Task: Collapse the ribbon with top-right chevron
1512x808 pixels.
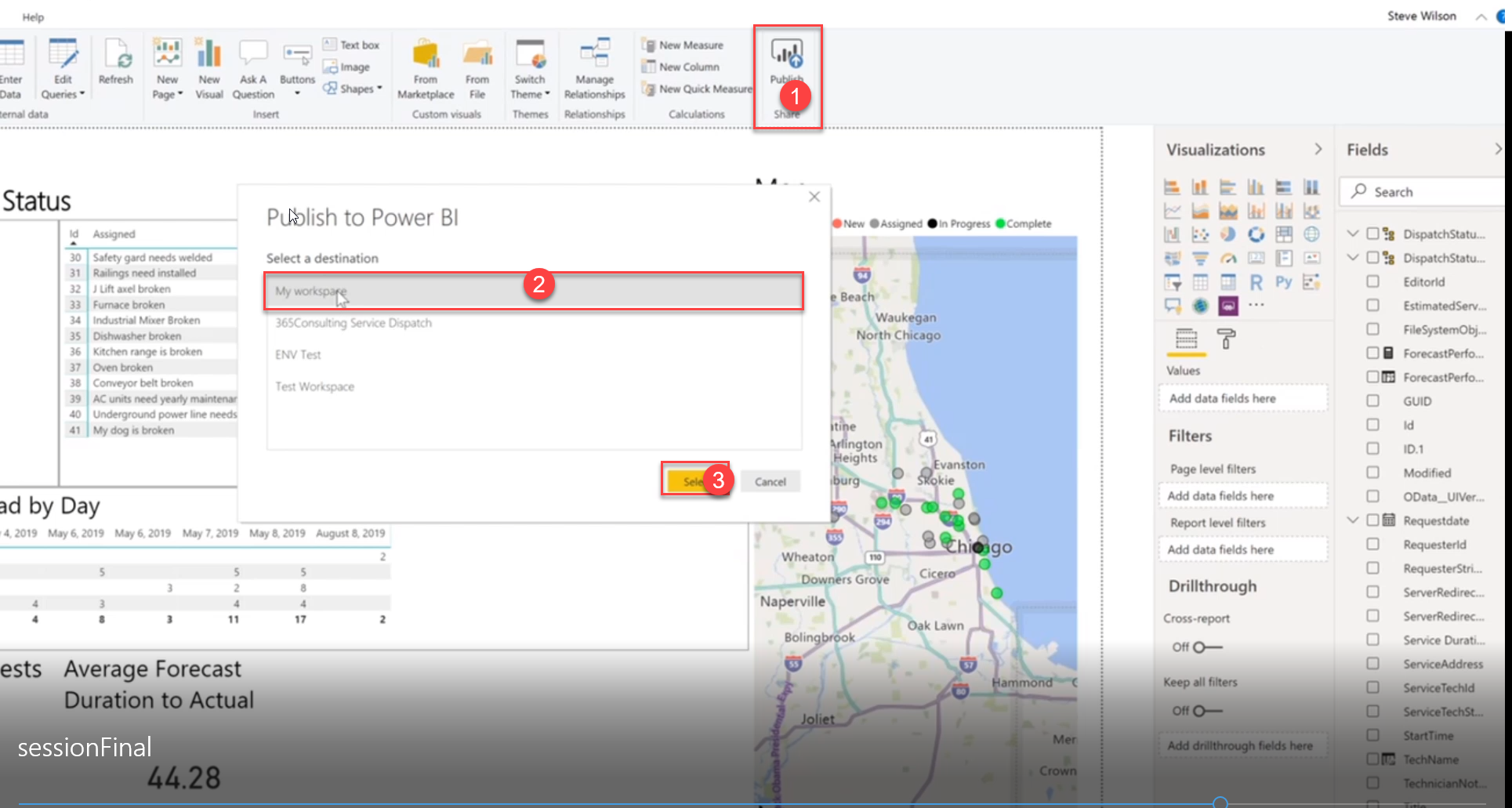Action: (x=1481, y=16)
